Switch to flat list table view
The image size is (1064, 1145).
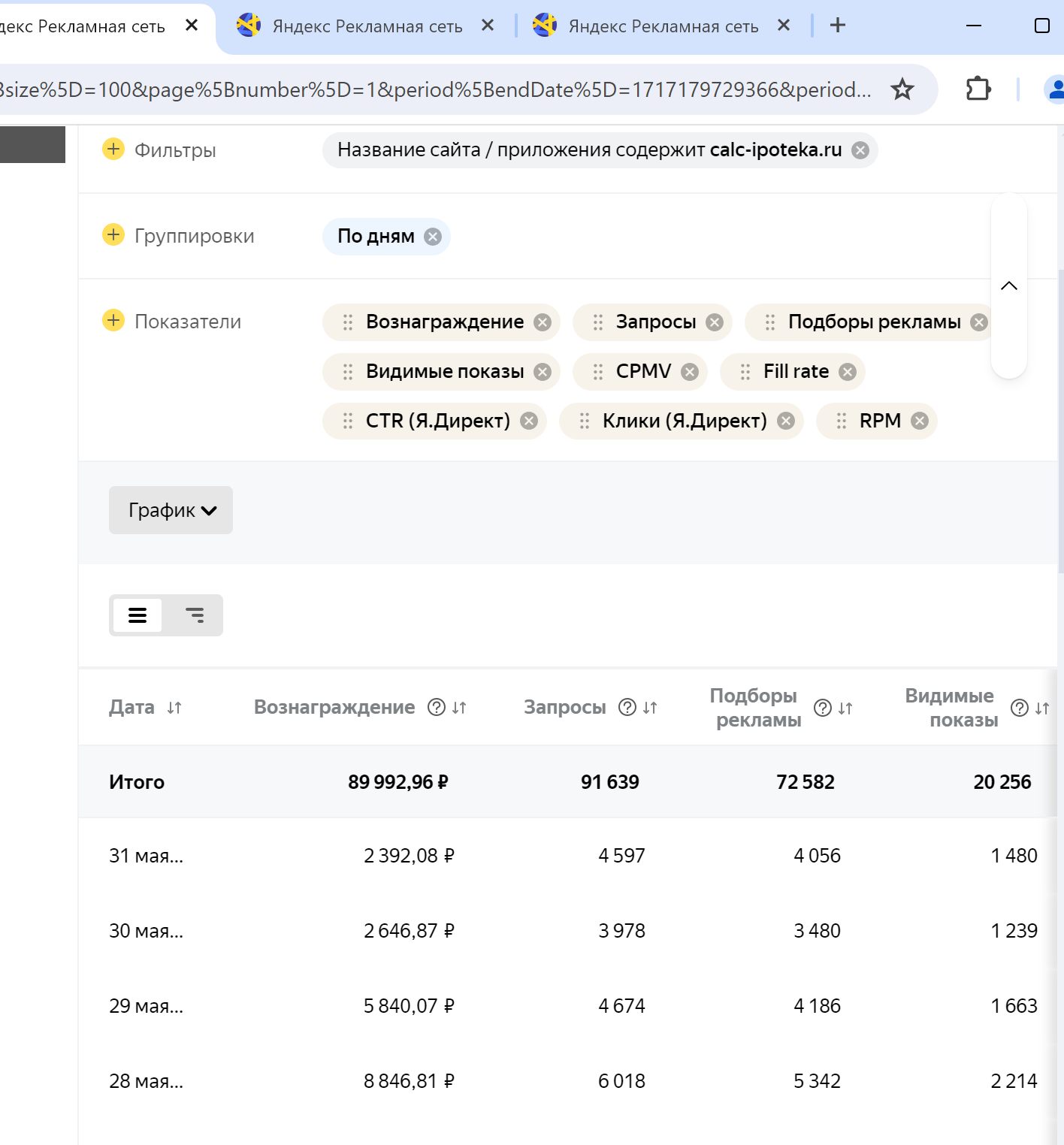pyautogui.click(x=138, y=615)
